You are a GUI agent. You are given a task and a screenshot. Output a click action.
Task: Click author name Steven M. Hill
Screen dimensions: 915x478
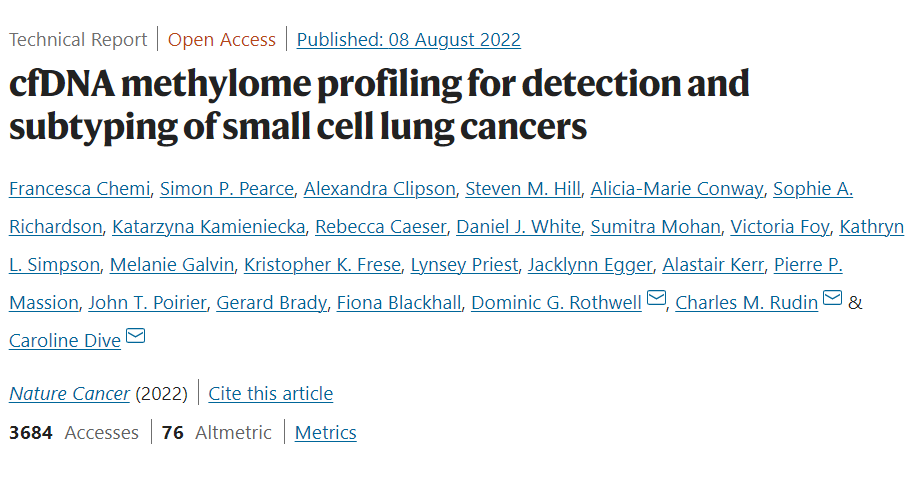tap(523, 189)
